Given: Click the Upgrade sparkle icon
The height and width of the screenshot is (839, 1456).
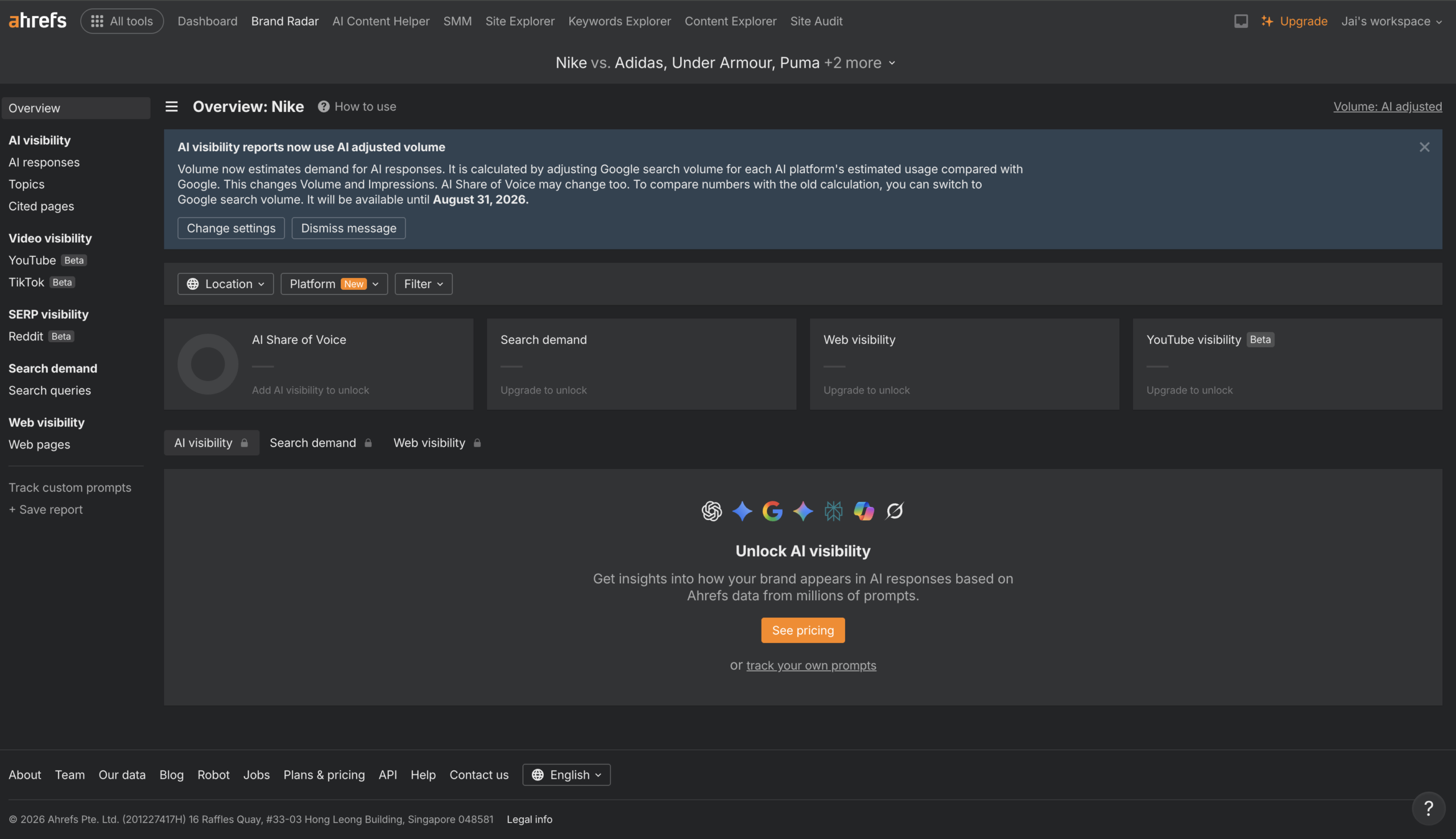Looking at the screenshot, I should coord(1267,22).
